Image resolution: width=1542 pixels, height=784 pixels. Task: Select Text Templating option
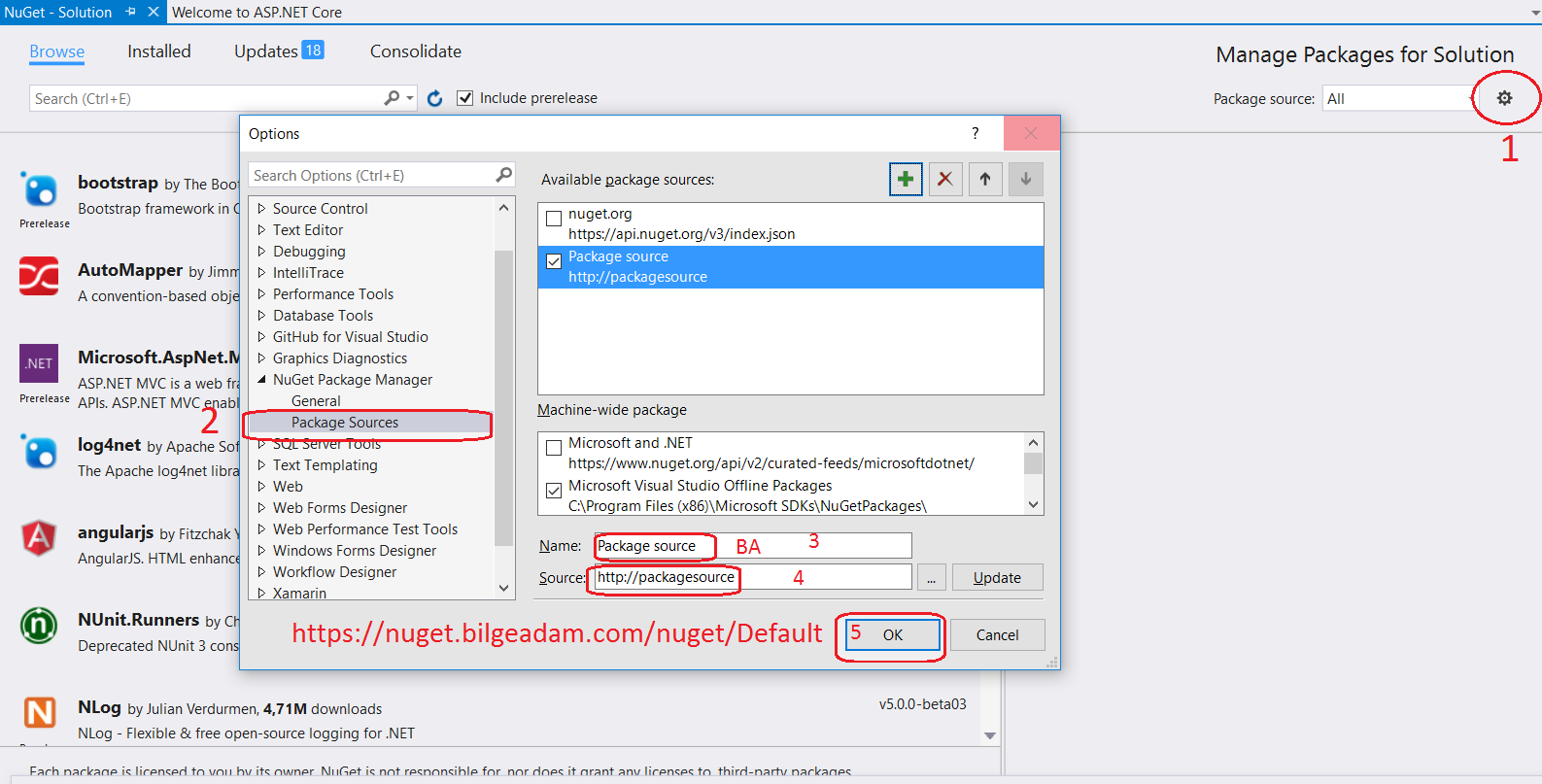click(325, 464)
